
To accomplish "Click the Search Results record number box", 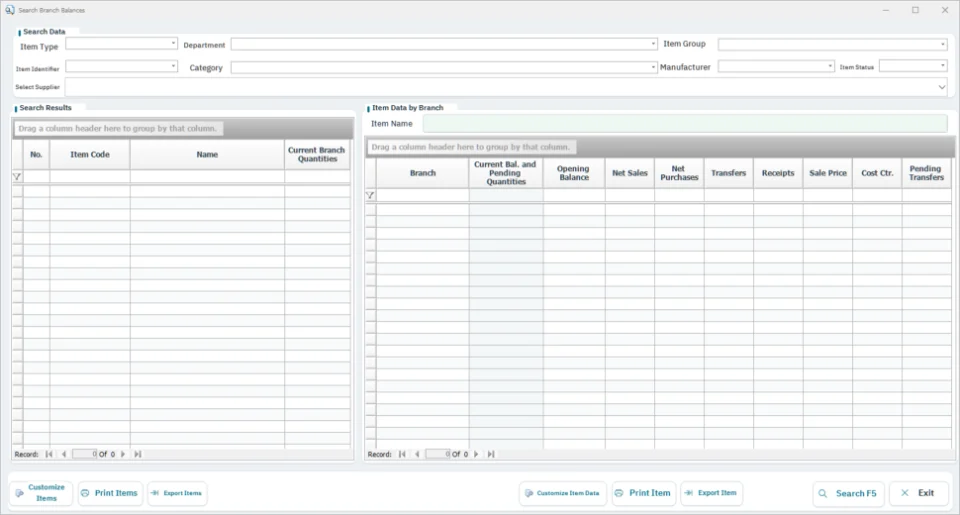I will click(84, 454).
